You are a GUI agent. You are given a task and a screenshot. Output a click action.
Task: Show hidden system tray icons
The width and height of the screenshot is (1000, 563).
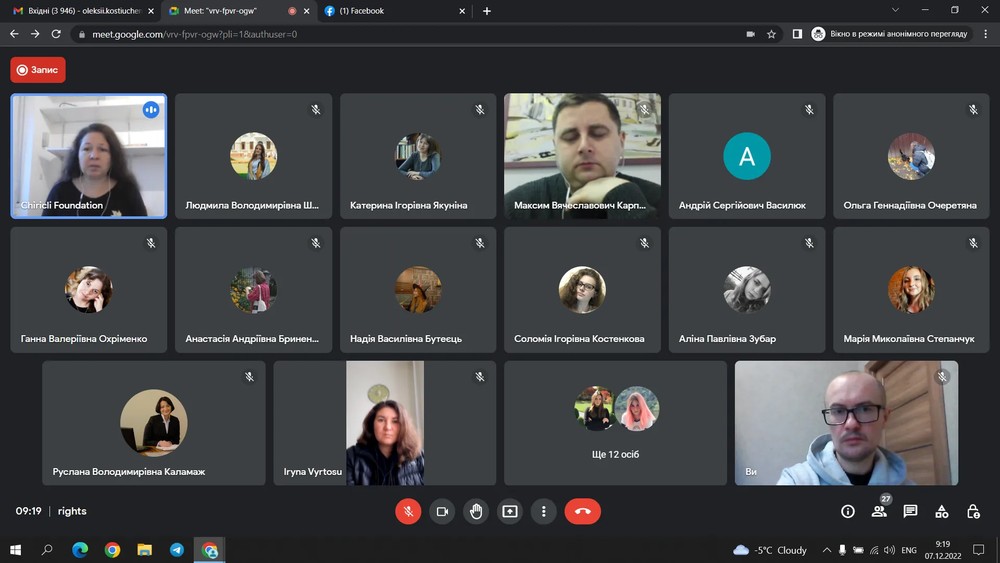click(x=826, y=550)
